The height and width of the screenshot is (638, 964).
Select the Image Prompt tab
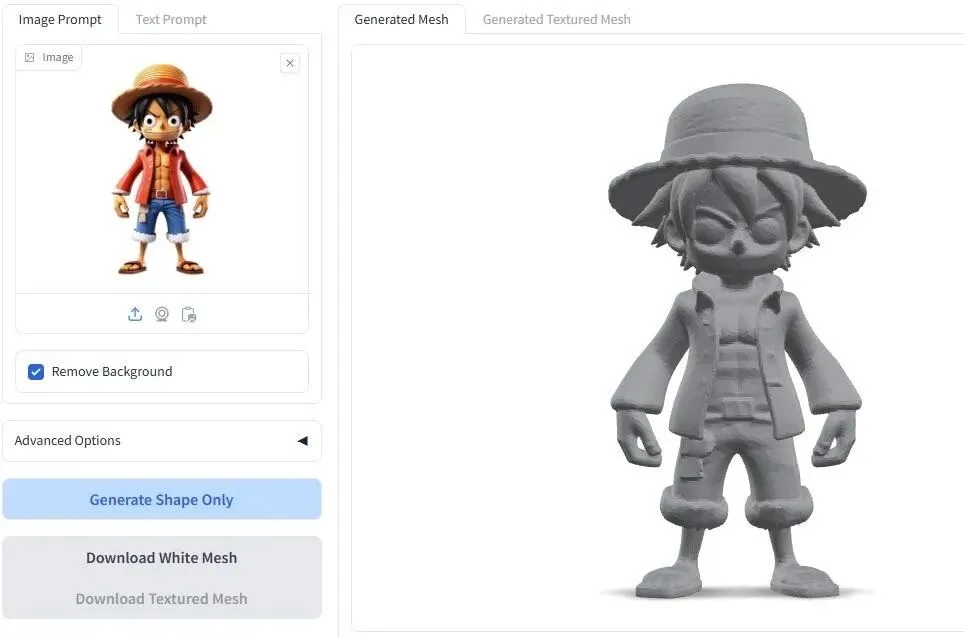tap(60, 20)
